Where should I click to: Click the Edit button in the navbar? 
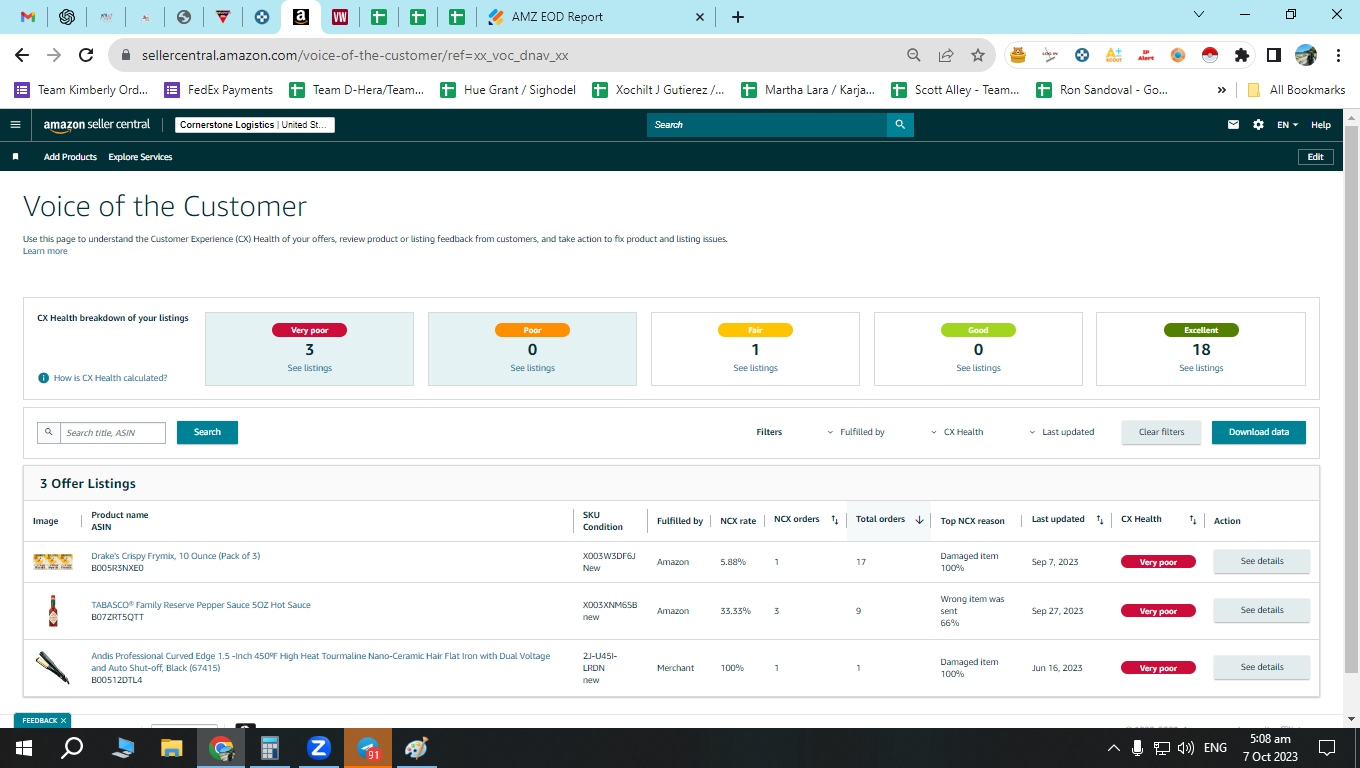click(x=1315, y=157)
